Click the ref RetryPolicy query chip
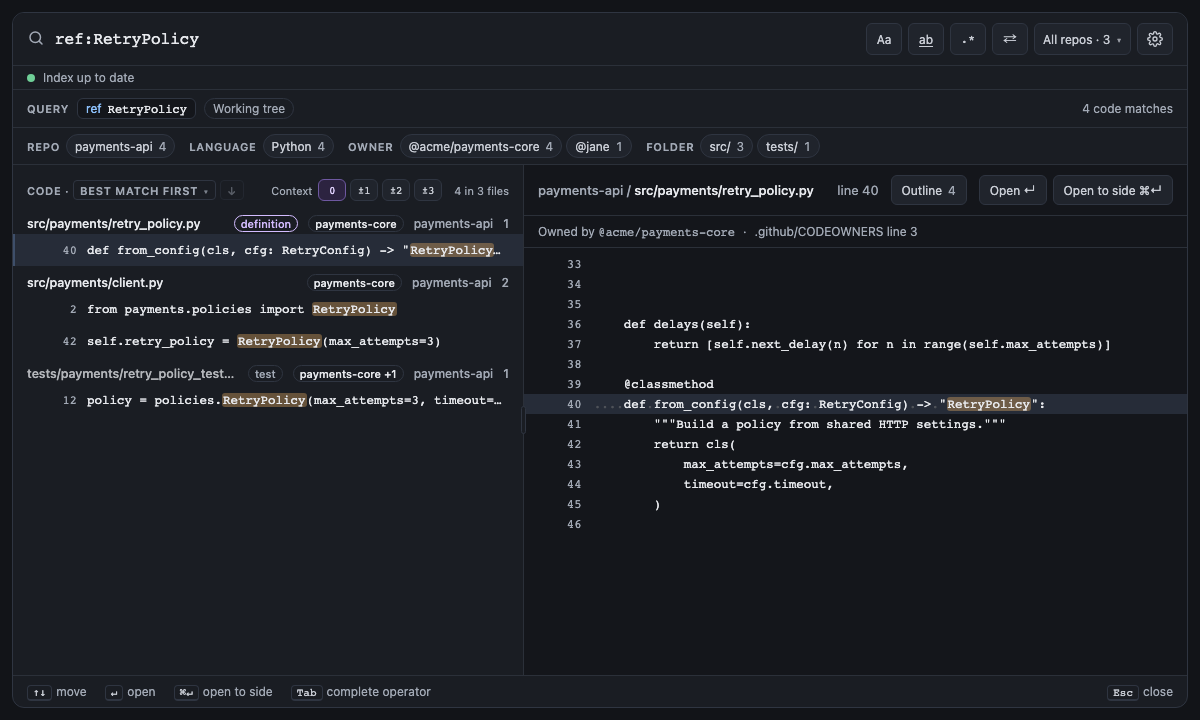This screenshot has width=1200, height=720. (x=136, y=109)
